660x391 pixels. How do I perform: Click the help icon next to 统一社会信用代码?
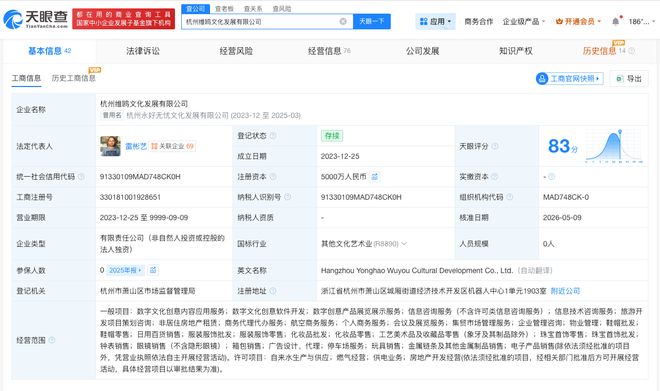(81, 177)
